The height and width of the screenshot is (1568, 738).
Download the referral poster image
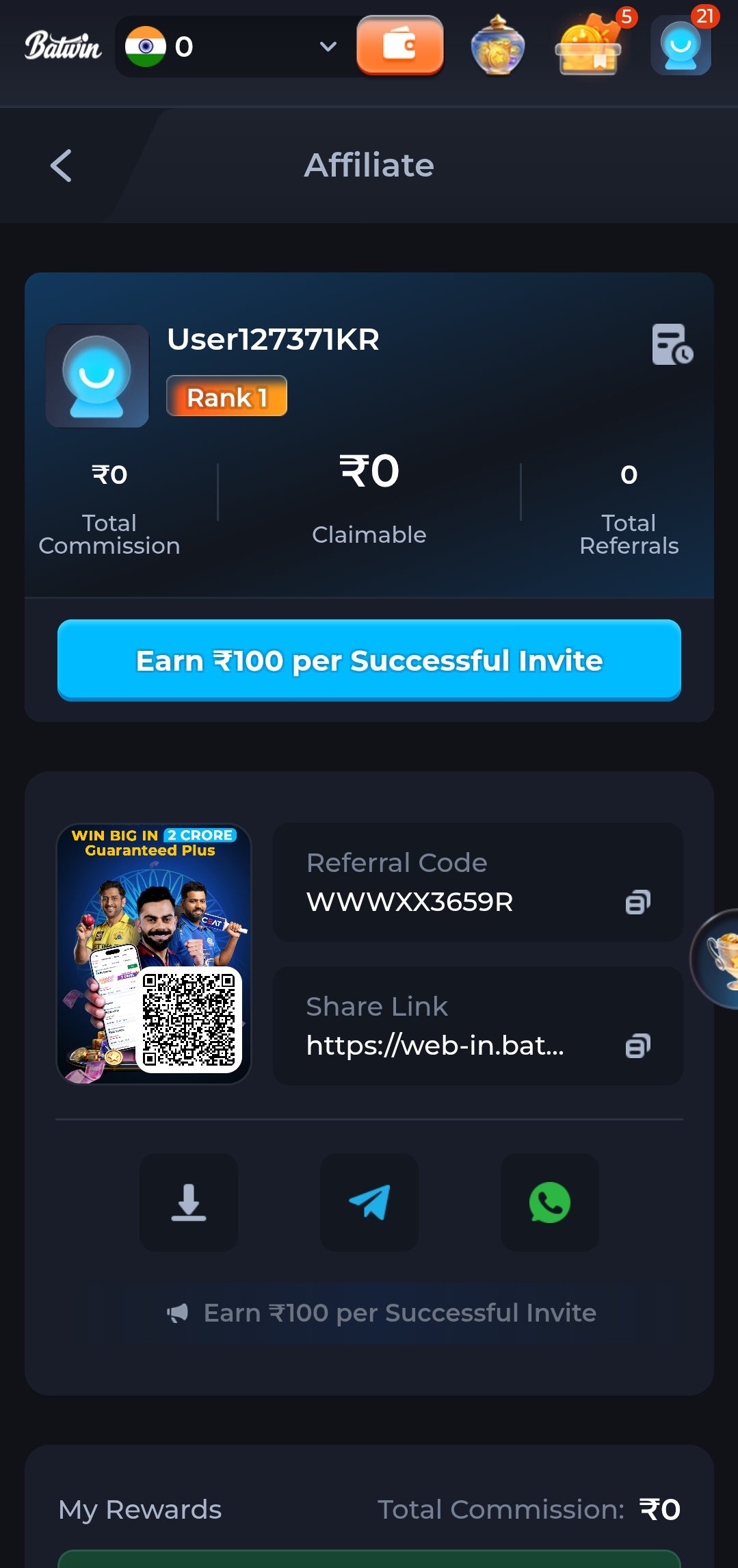[189, 1203]
